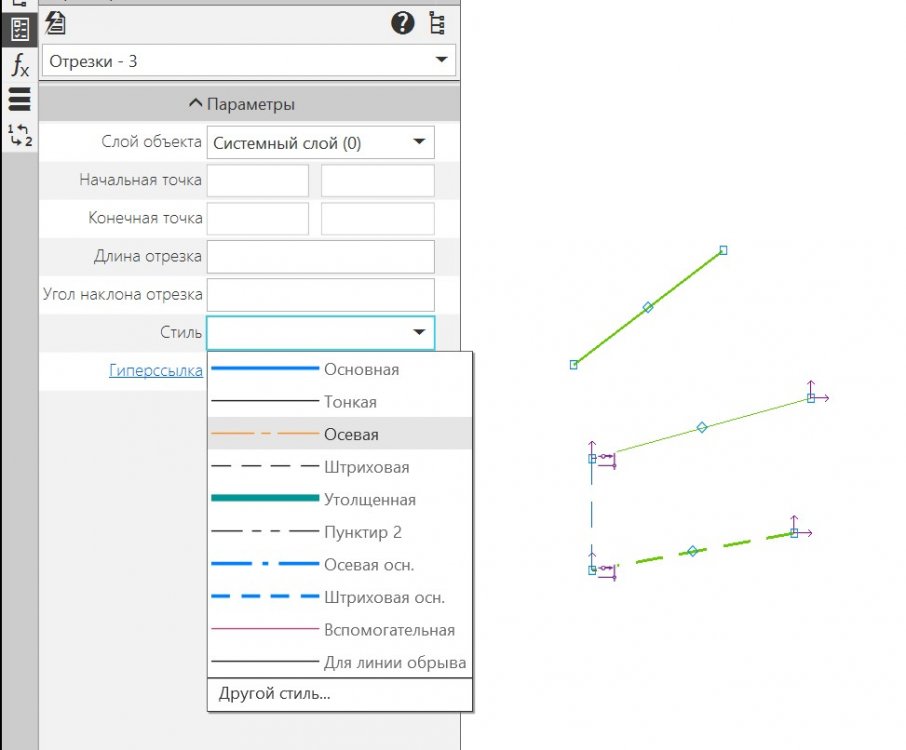Click right end handle of thin middle segment

[x=811, y=398]
